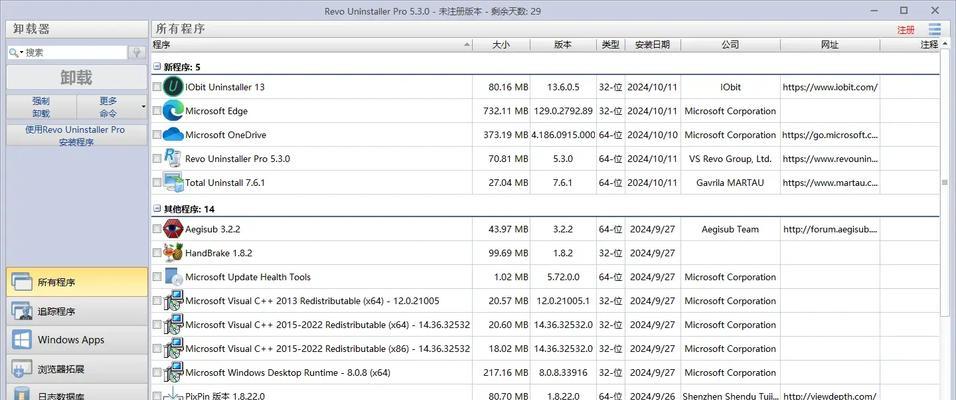Switch to the 追踪程序 section

coord(77,311)
